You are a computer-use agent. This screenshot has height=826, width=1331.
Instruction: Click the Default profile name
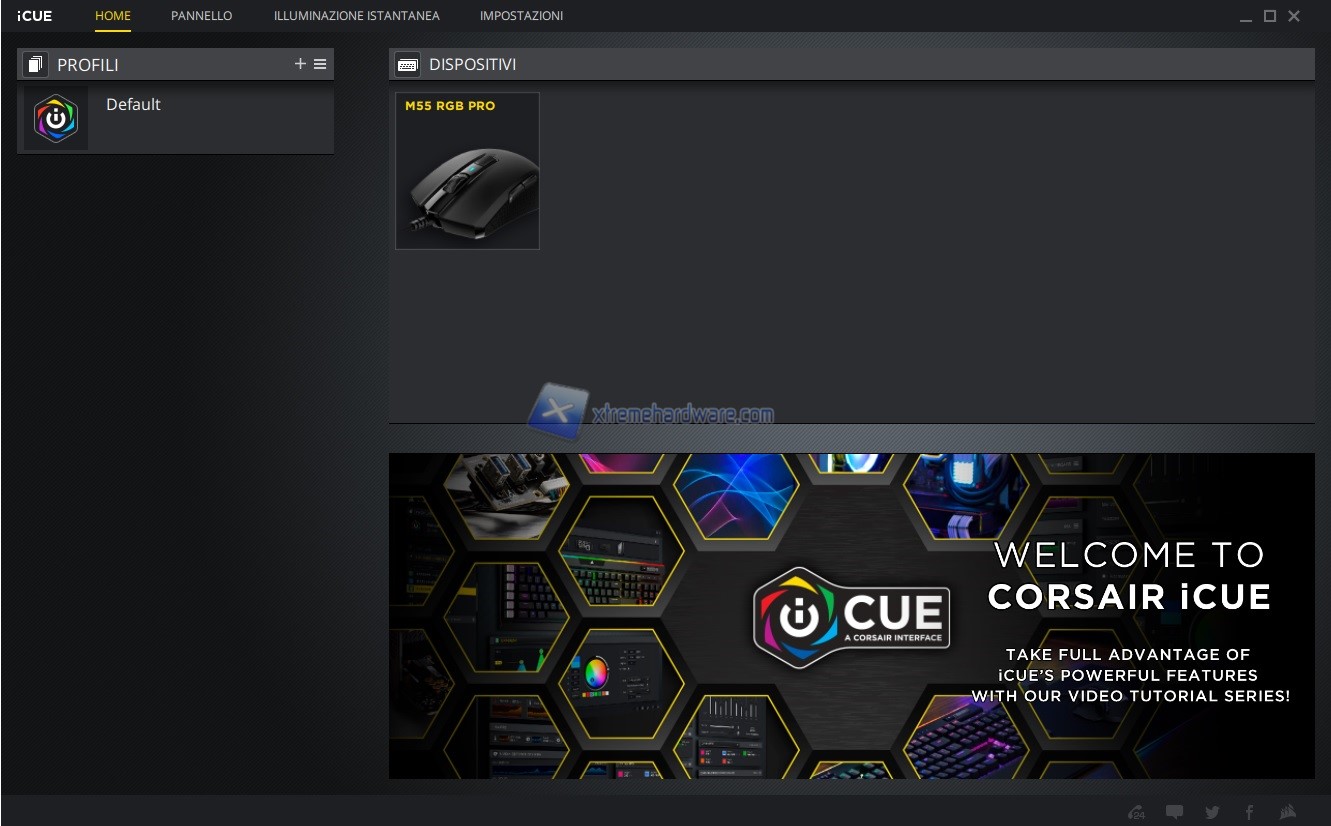tap(133, 104)
